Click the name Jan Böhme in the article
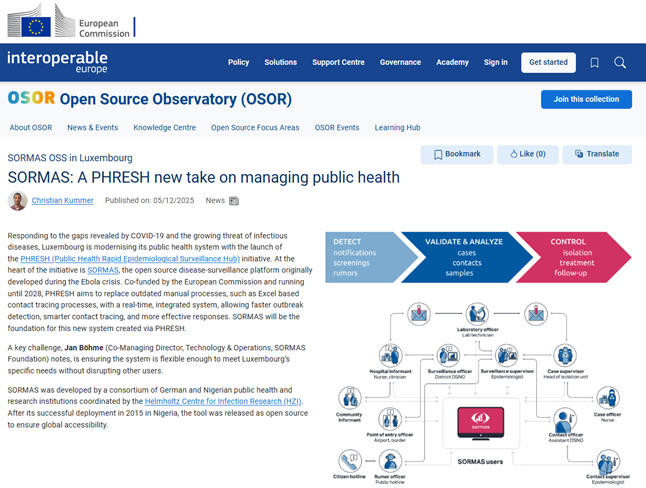Screen dimensions: 646x488 coord(84,348)
